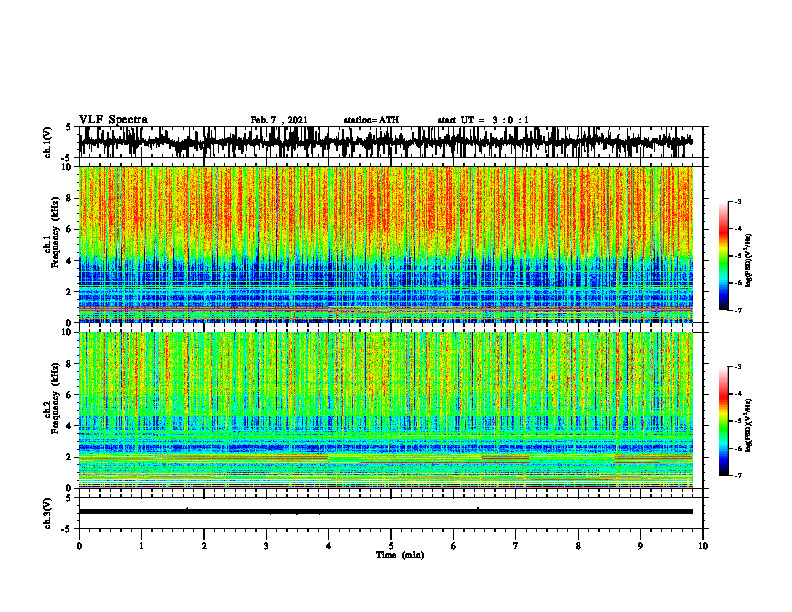
Task: Click the ch.2 spectrogram "2" kHz tick label
Action: click(x=69, y=457)
